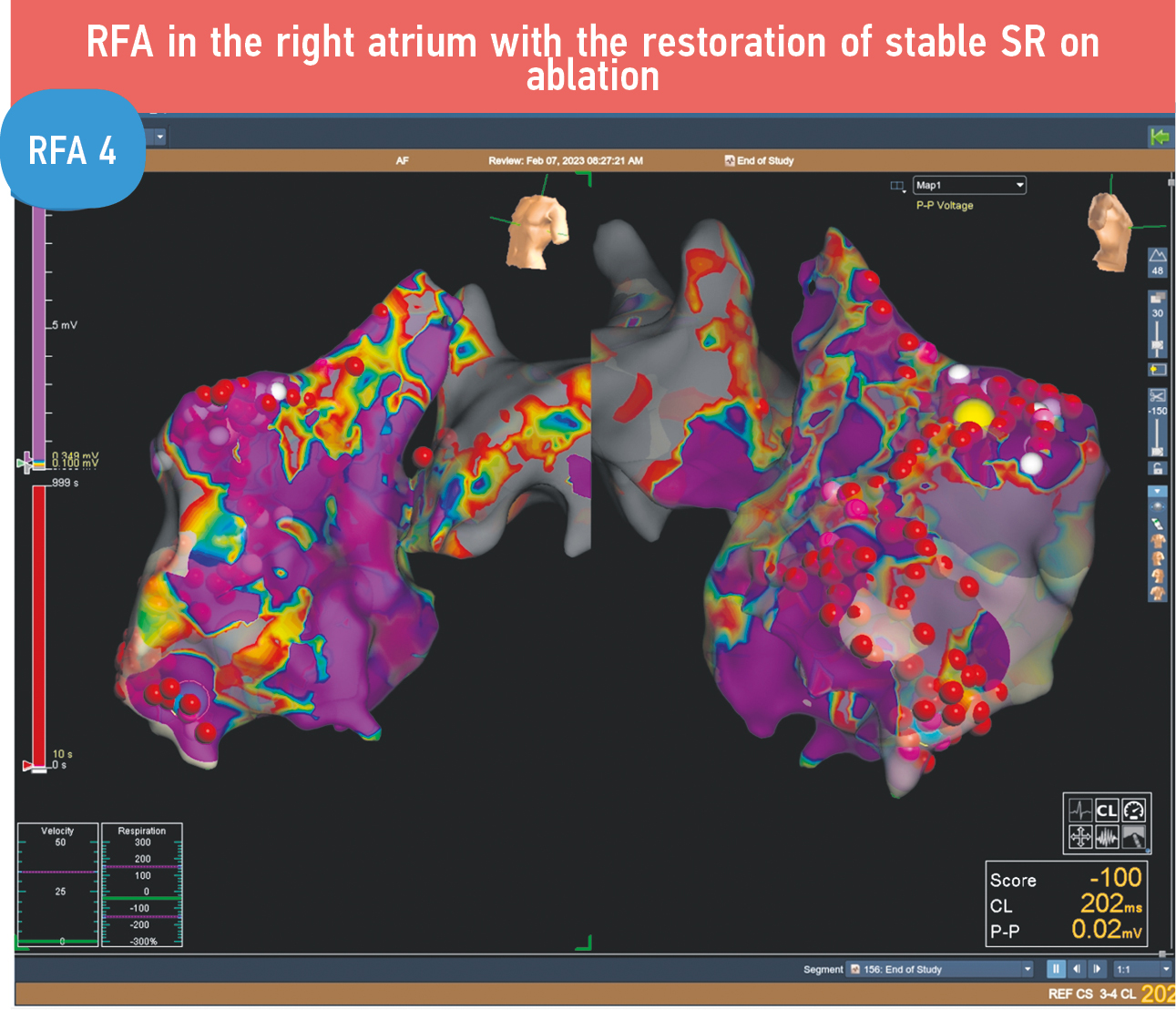Click the step forward playback button
Image resolution: width=1176 pixels, height=1010 pixels.
click(x=1098, y=969)
